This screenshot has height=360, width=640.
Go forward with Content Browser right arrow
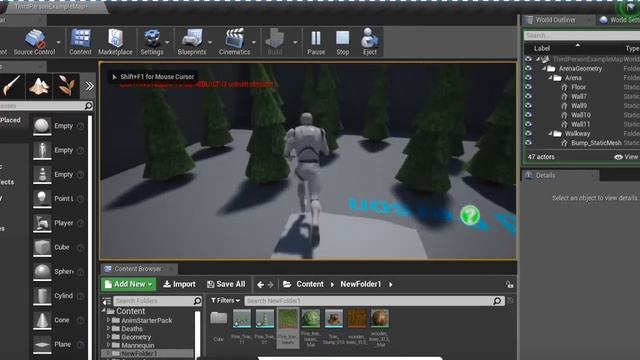270,284
